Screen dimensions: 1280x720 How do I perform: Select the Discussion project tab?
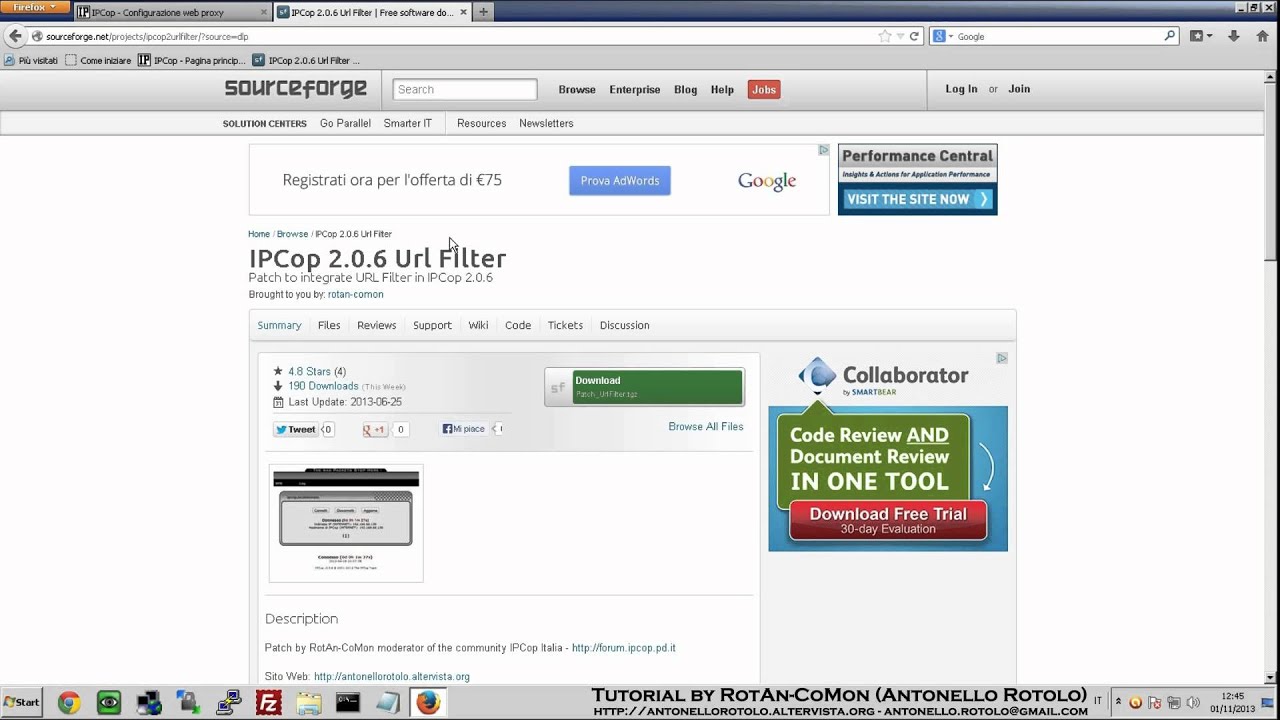624,325
